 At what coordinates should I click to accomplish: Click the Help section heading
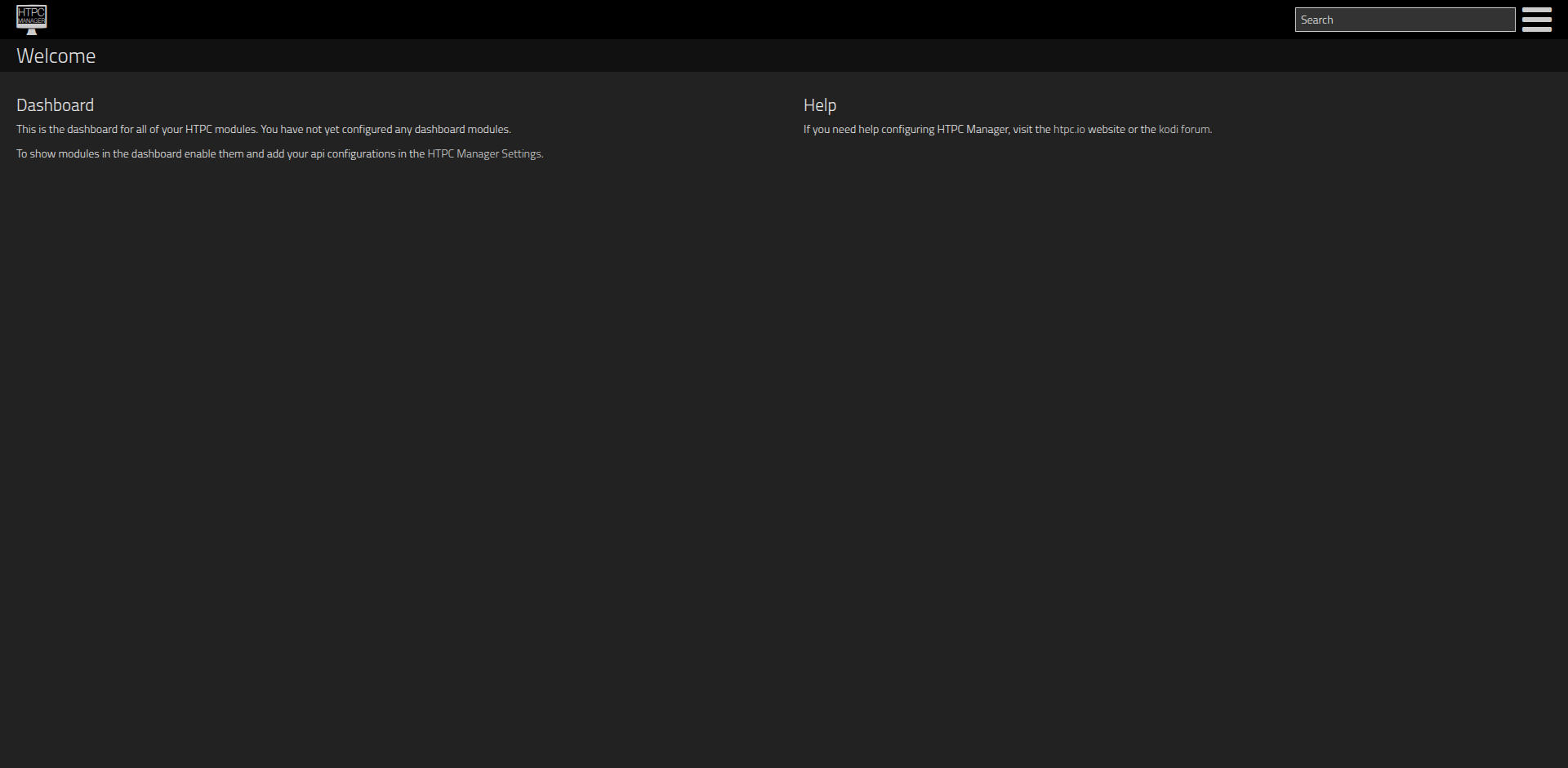click(820, 105)
